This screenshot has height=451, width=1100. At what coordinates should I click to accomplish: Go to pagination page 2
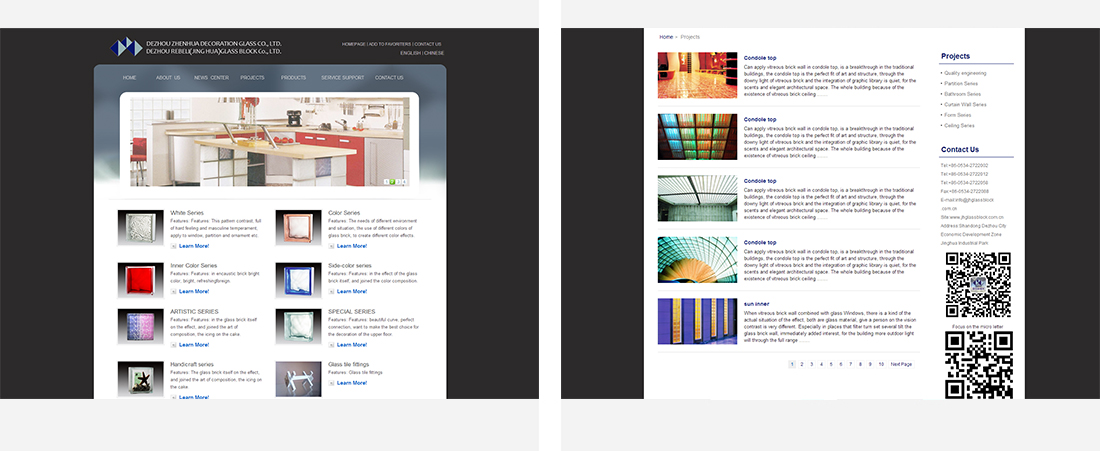(802, 365)
